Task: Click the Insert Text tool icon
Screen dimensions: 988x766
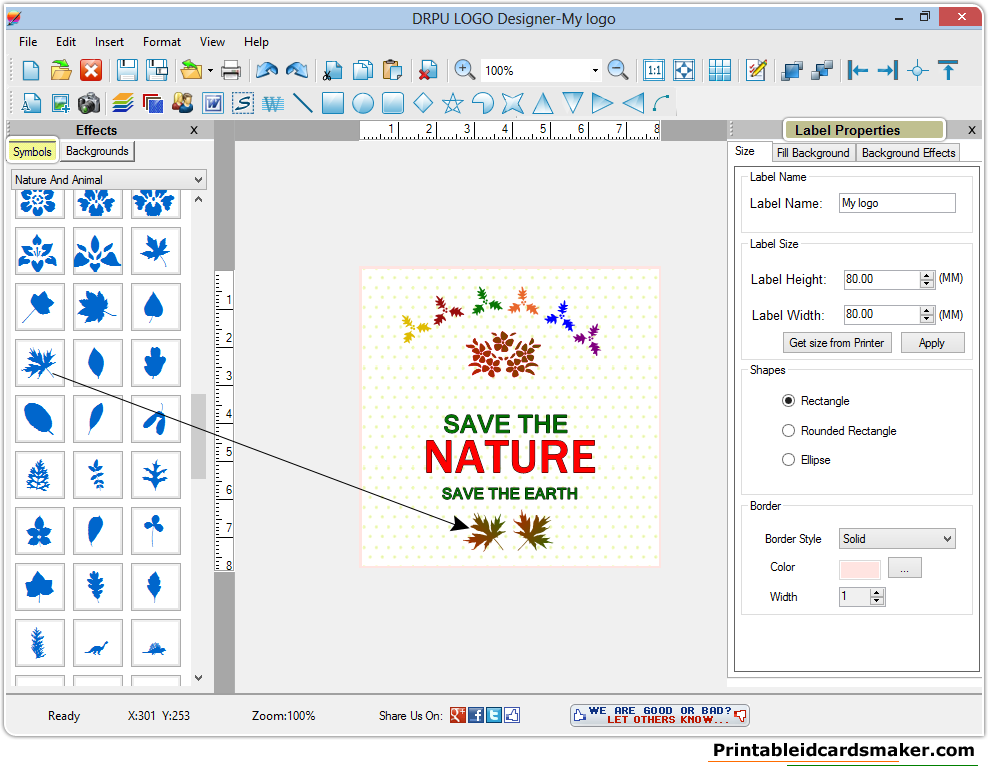Action: (30, 103)
